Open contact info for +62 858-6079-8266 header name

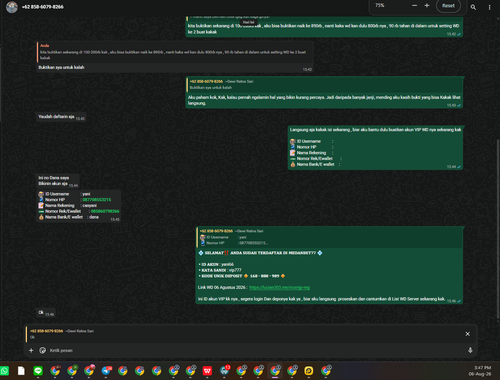43,7
